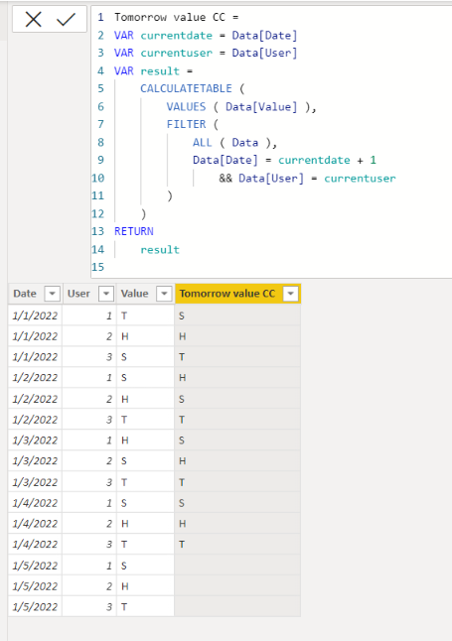Select Value cell in 1/1/2022 user 2 row
This screenshot has width=452, height=641.
point(145,336)
